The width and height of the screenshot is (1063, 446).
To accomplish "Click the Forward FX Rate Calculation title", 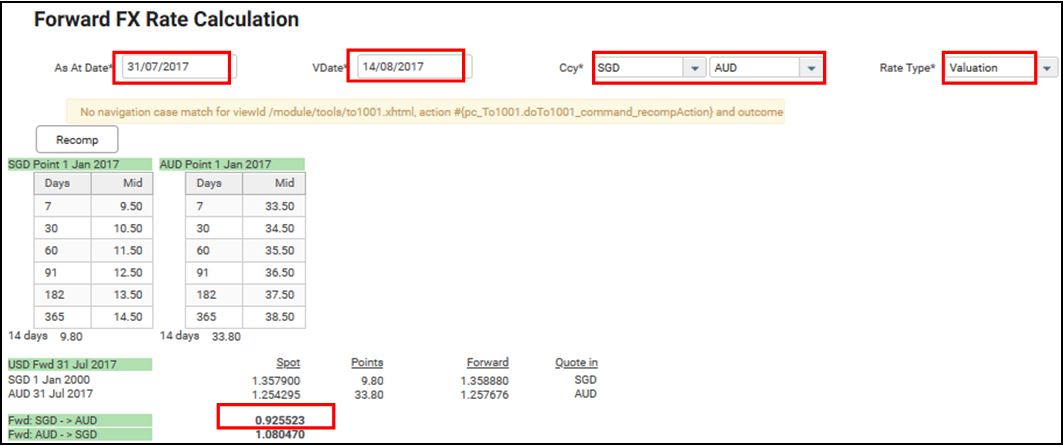I will click(166, 20).
